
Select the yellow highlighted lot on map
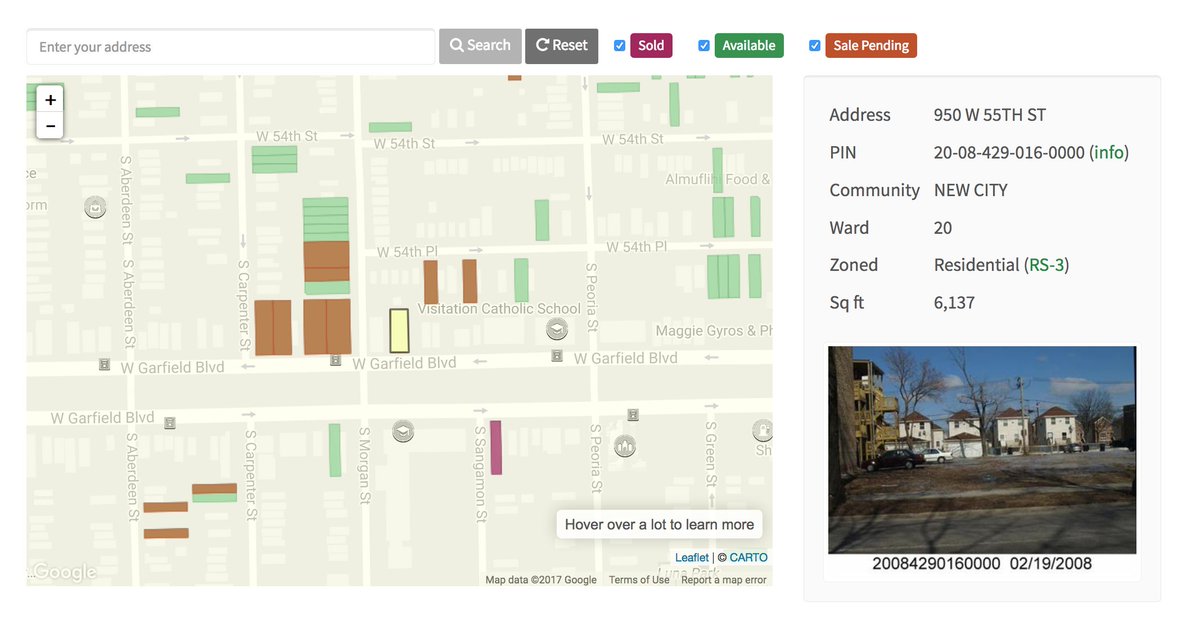point(399,330)
